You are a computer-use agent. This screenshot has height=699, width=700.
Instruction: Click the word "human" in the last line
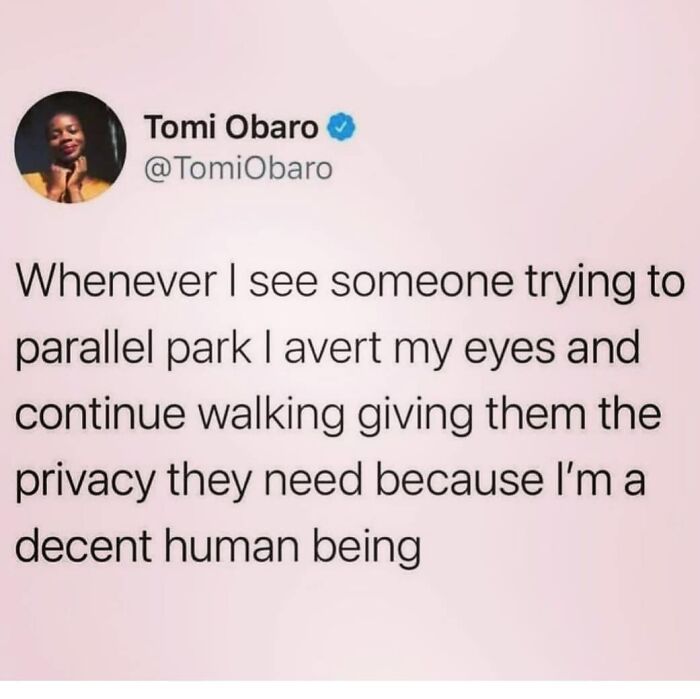tap(232, 546)
